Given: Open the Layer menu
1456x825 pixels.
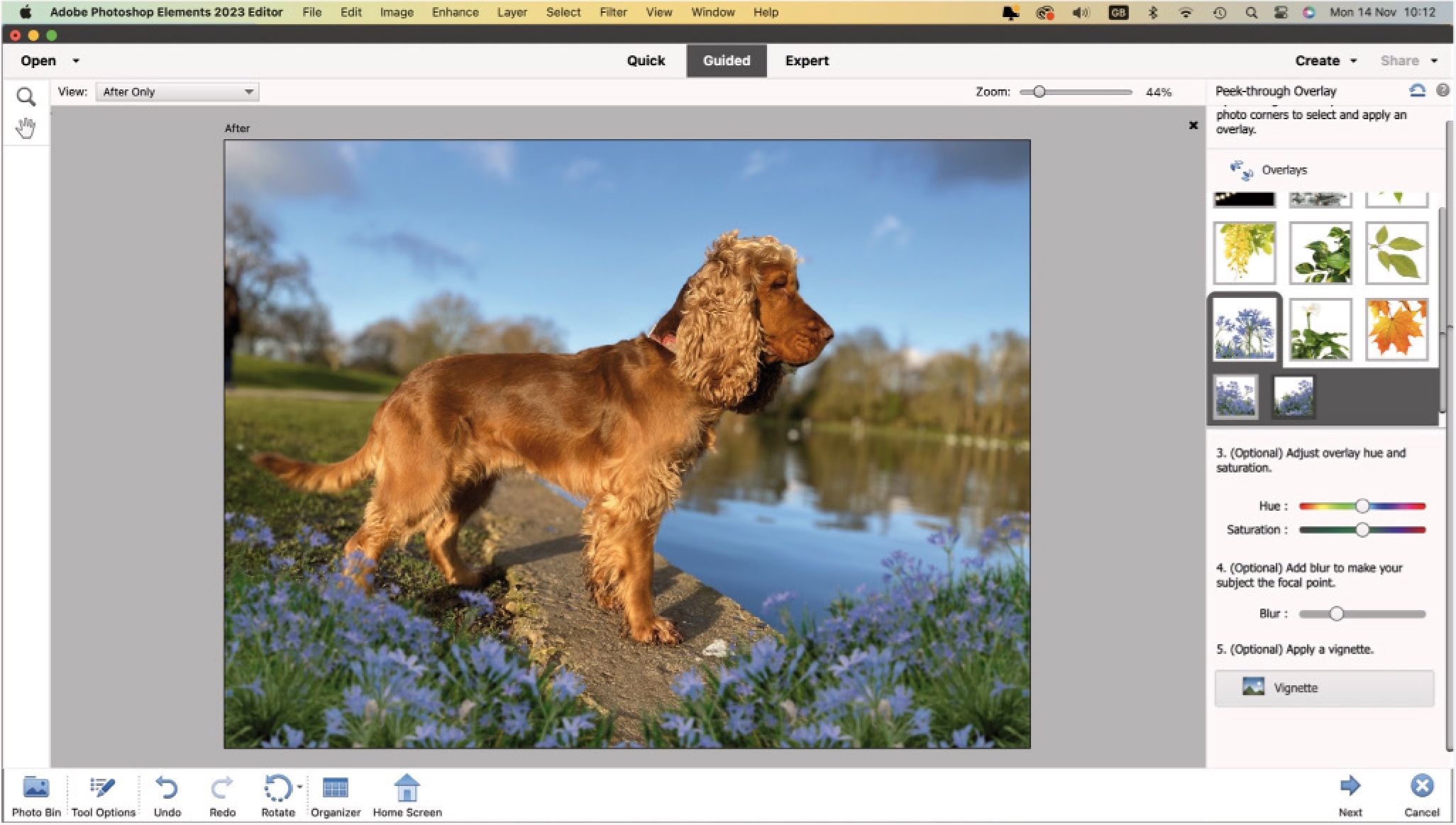Looking at the screenshot, I should [512, 12].
